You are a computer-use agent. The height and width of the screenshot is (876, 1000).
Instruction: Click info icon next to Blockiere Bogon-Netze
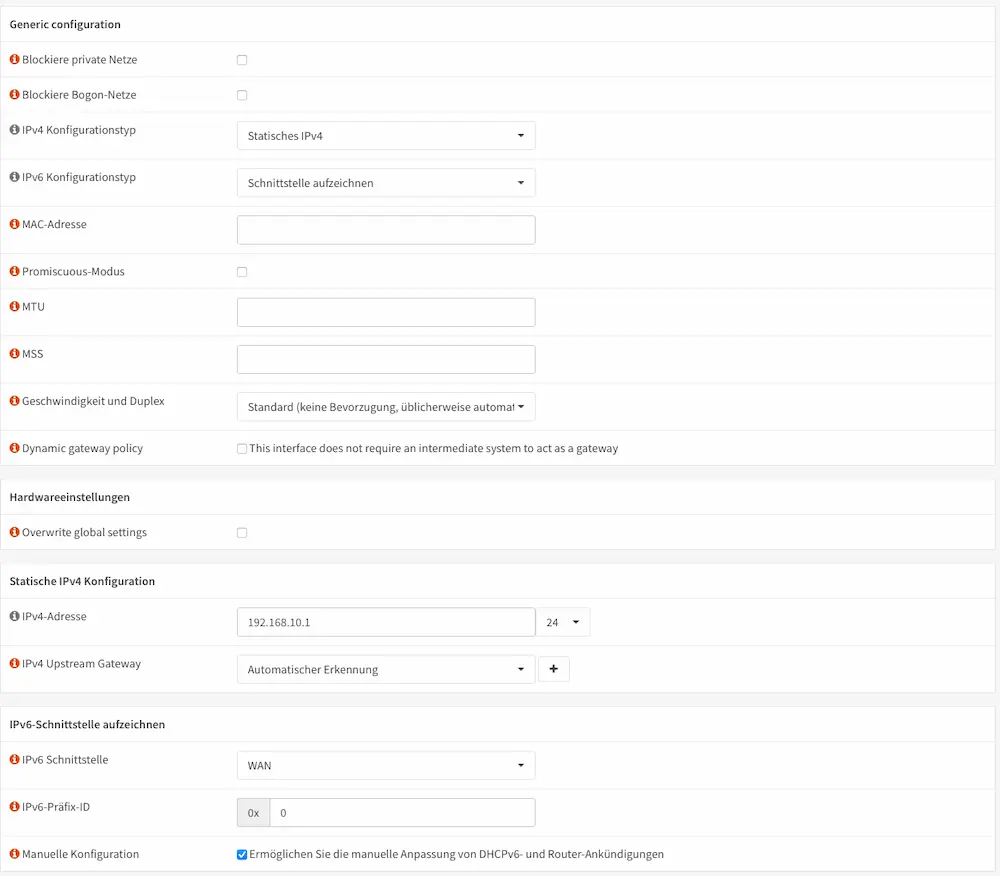point(14,95)
